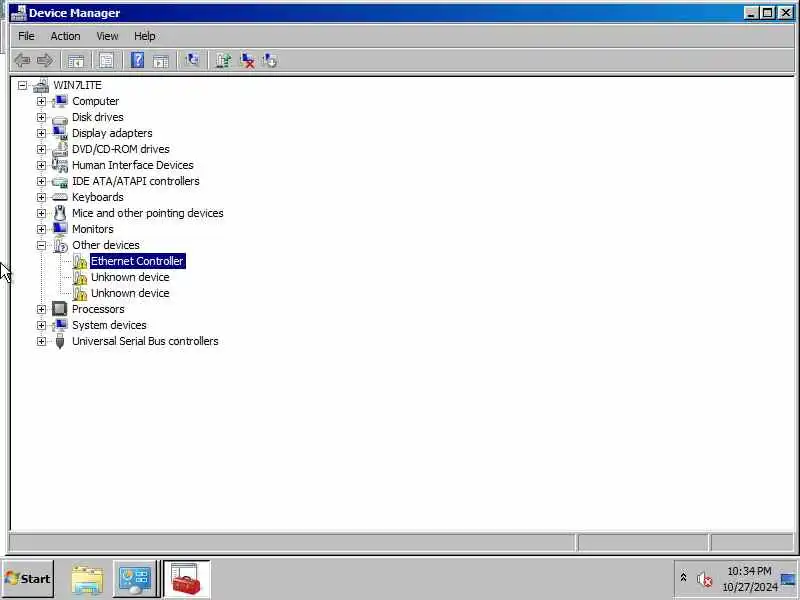
Task: Expand the System devices category
Action: 41,325
